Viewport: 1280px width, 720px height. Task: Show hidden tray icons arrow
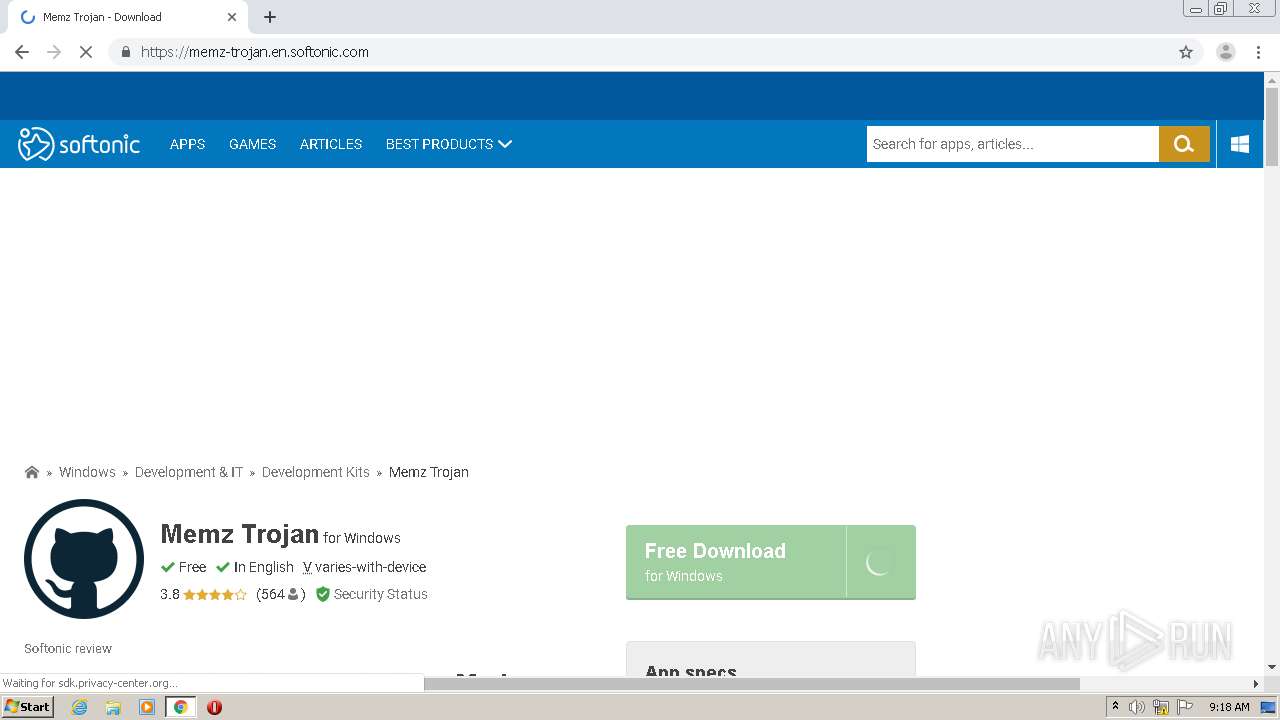[1115, 706]
